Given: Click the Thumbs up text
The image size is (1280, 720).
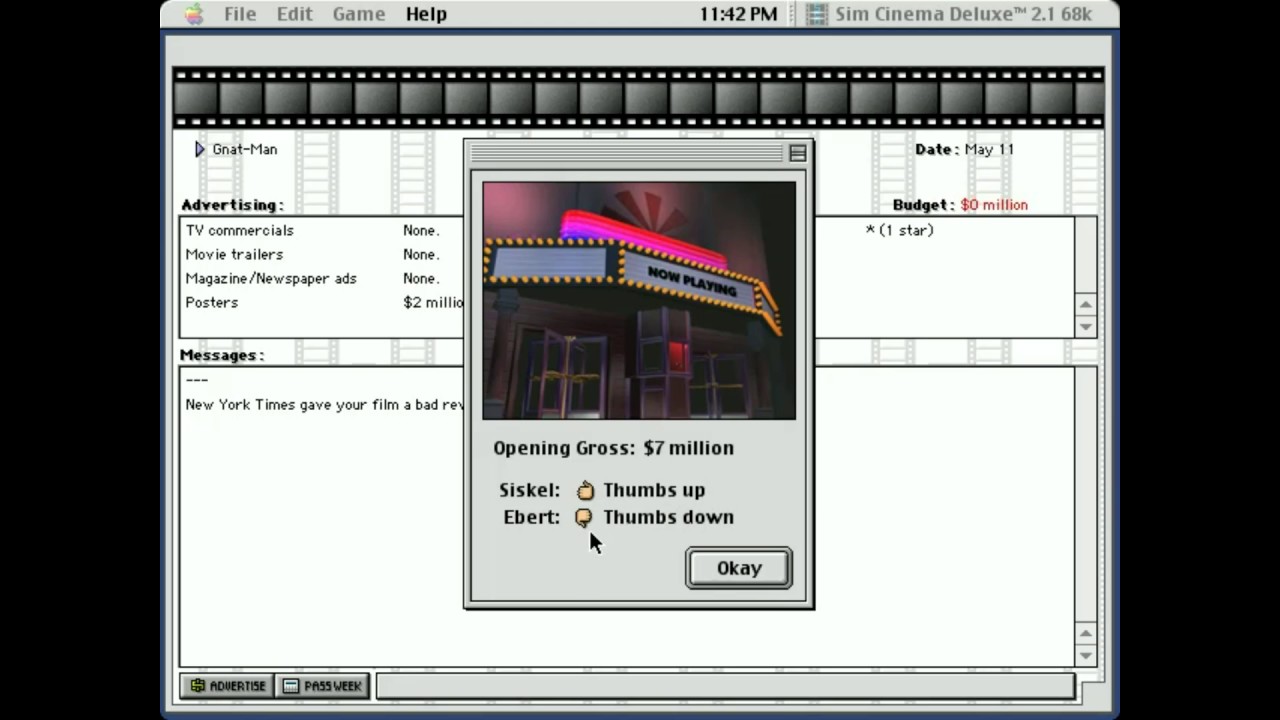Looking at the screenshot, I should pos(654,490).
